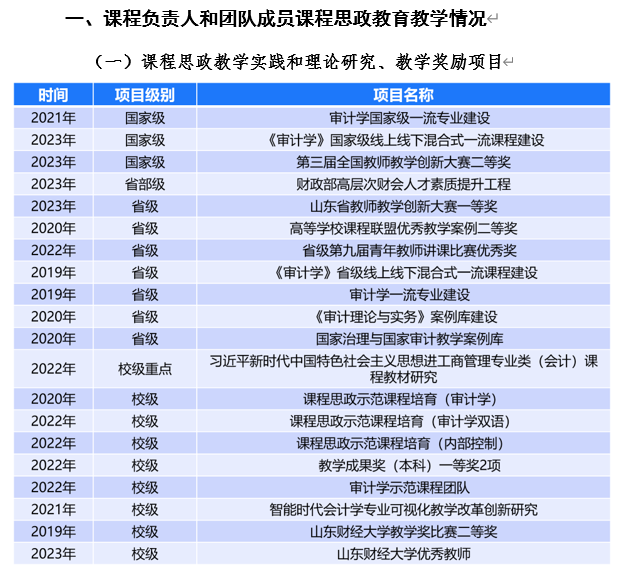Click the 项目级别 column header
The height and width of the screenshot is (571, 617).
144,95
